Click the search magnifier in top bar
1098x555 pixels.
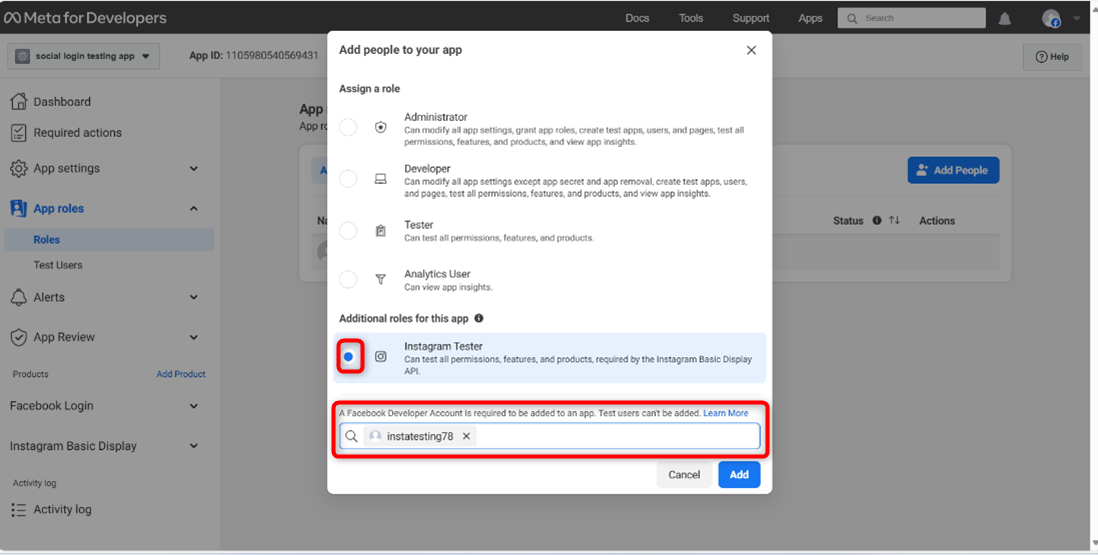pos(852,19)
